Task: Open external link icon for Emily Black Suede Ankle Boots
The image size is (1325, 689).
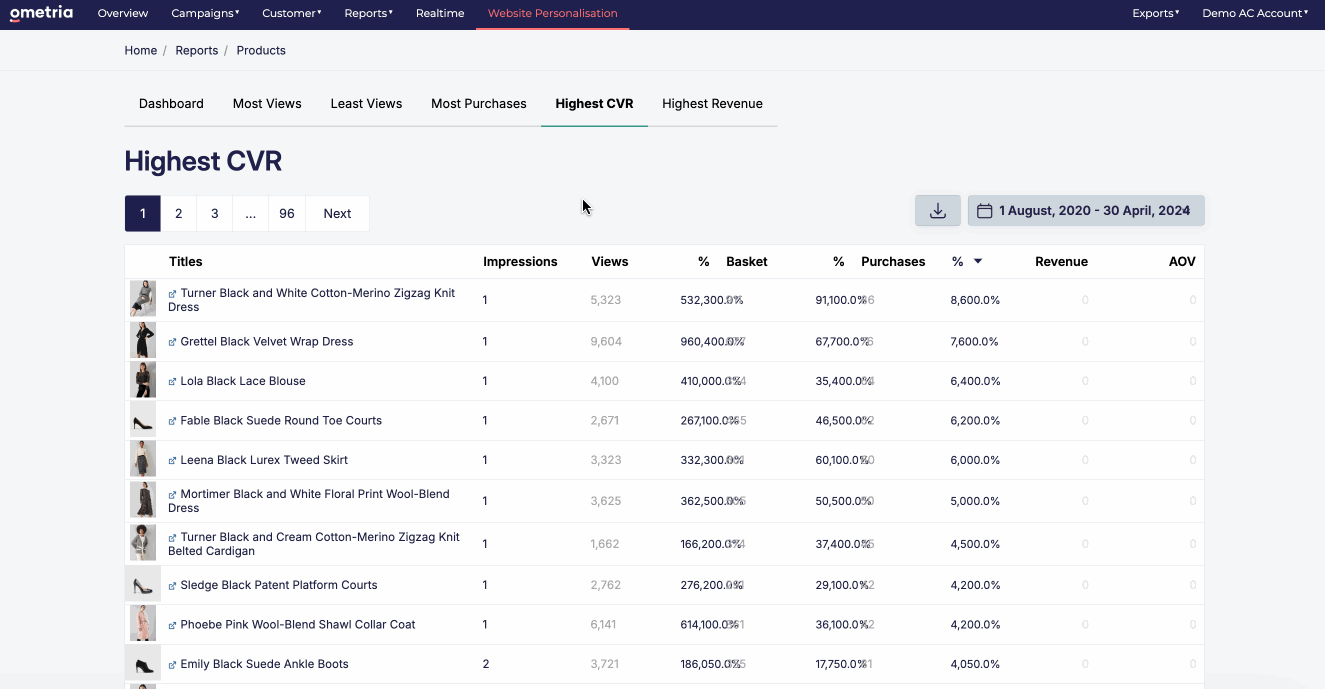Action: (173, 665)
